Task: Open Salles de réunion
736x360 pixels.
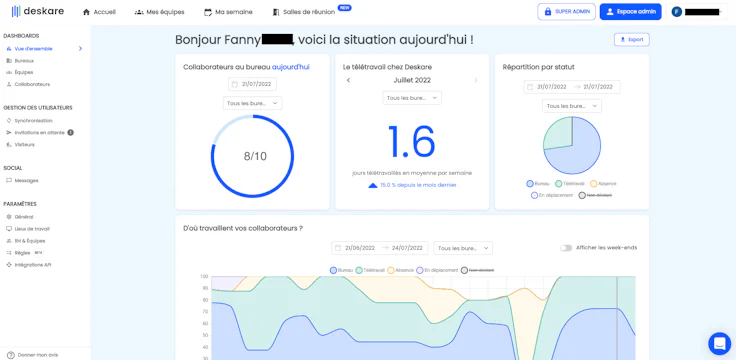Action: [304, 12]
